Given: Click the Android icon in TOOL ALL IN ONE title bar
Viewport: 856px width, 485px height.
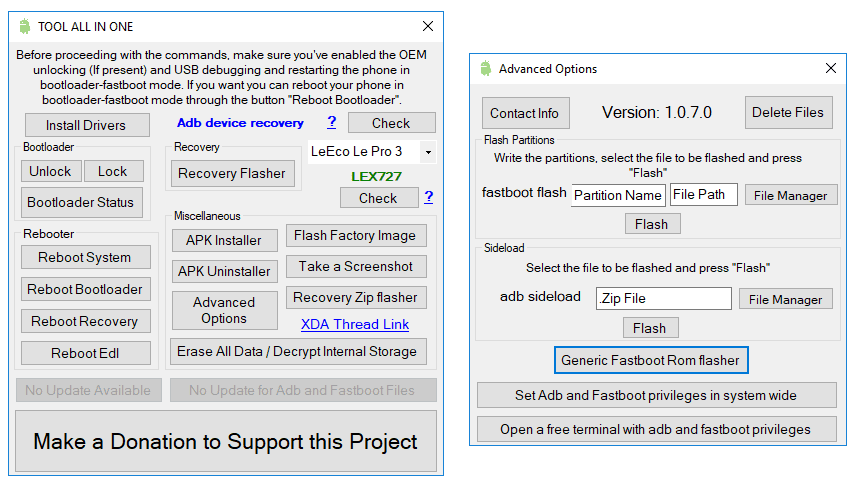Looking at the screenshot, I should [25, 26].
